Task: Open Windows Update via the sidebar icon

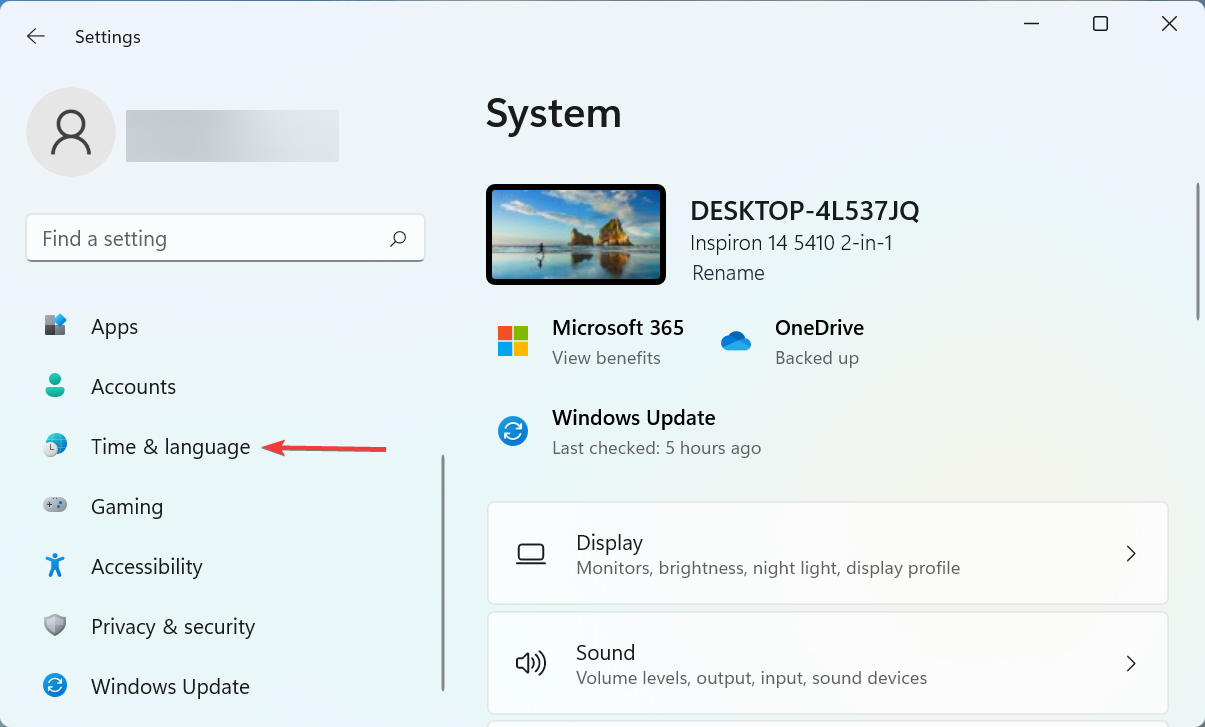Action: coord(55,686)
